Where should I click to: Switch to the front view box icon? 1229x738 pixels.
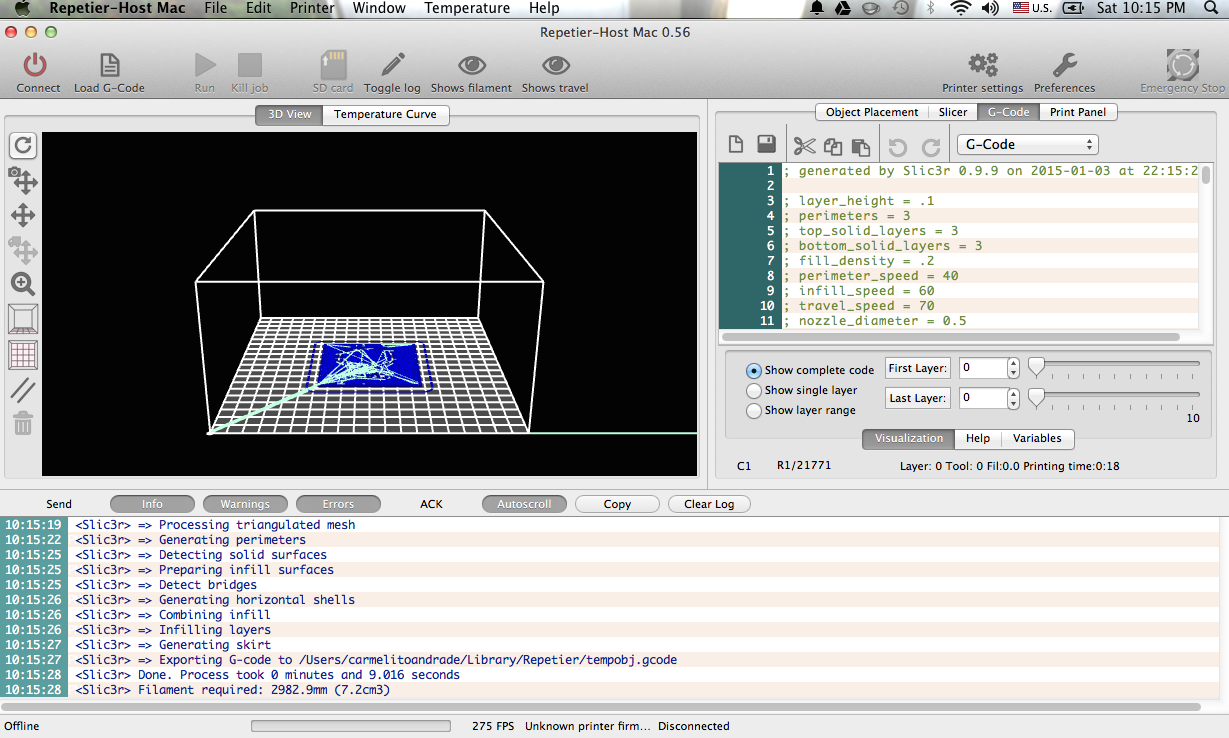coord(23,319)
